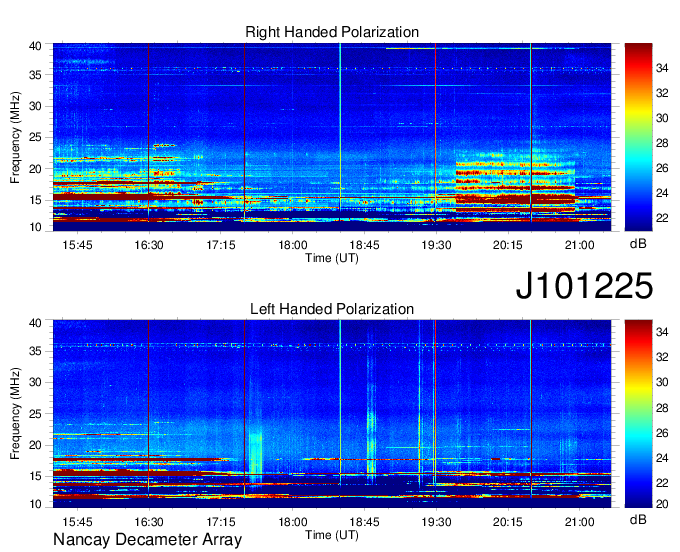Click the "34" value on the bottom colorbar
This screenshot has width=680, height=552.
pos(662,332)
